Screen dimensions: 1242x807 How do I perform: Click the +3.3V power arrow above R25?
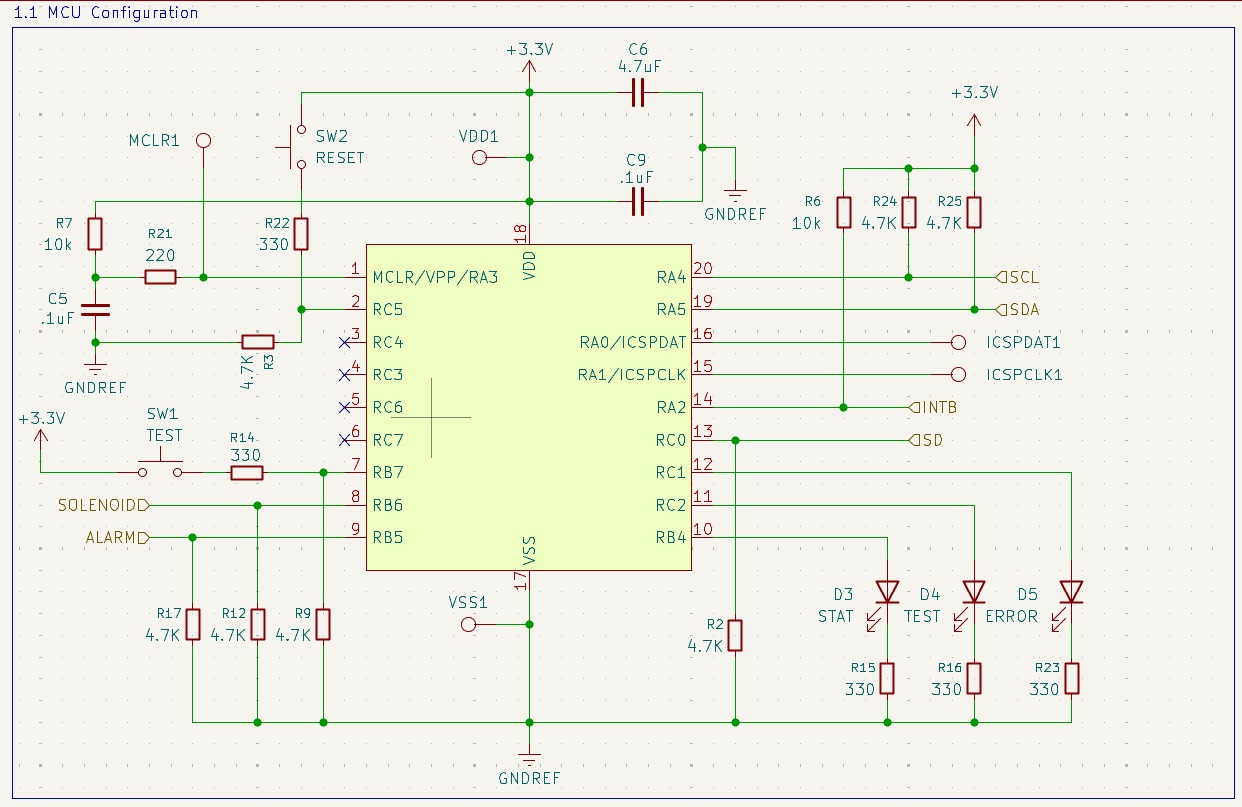[x=974, y=122]
